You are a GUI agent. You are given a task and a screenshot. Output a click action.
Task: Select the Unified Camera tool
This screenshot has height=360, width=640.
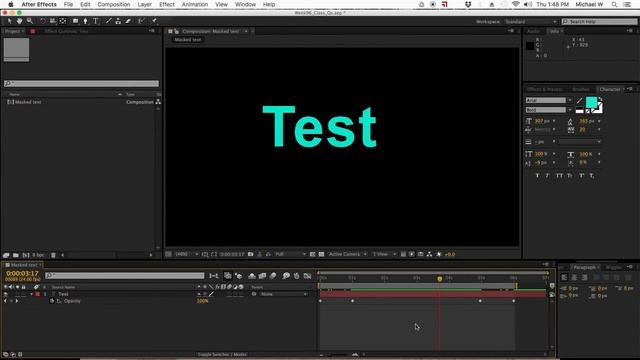53,21
